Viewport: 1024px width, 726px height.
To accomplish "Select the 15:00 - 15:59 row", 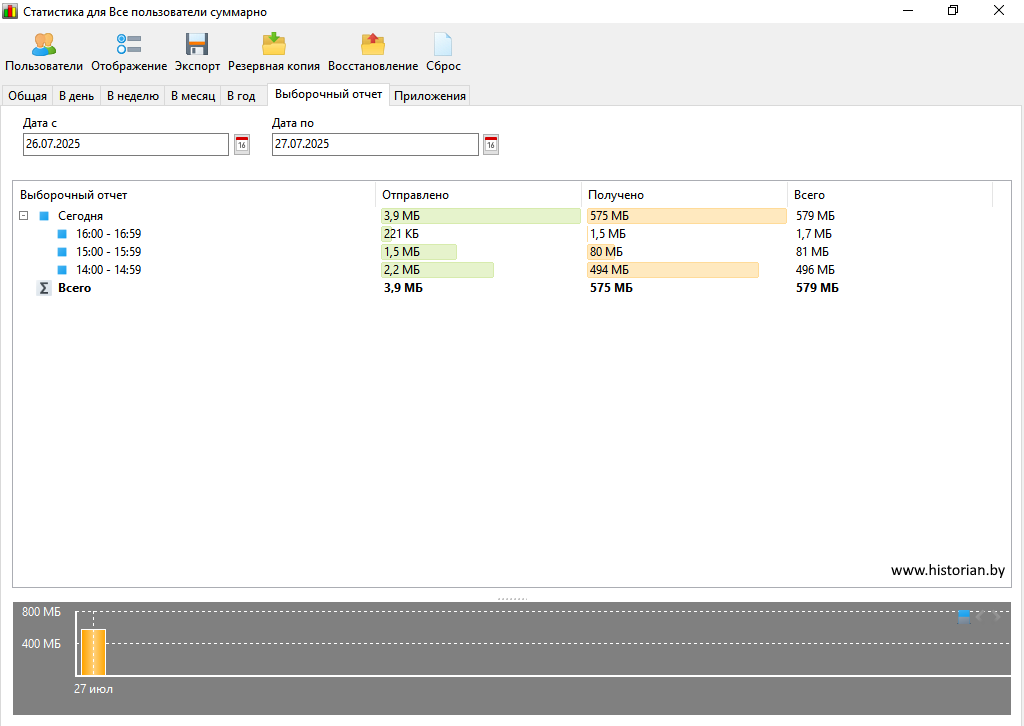I will 108,252.
